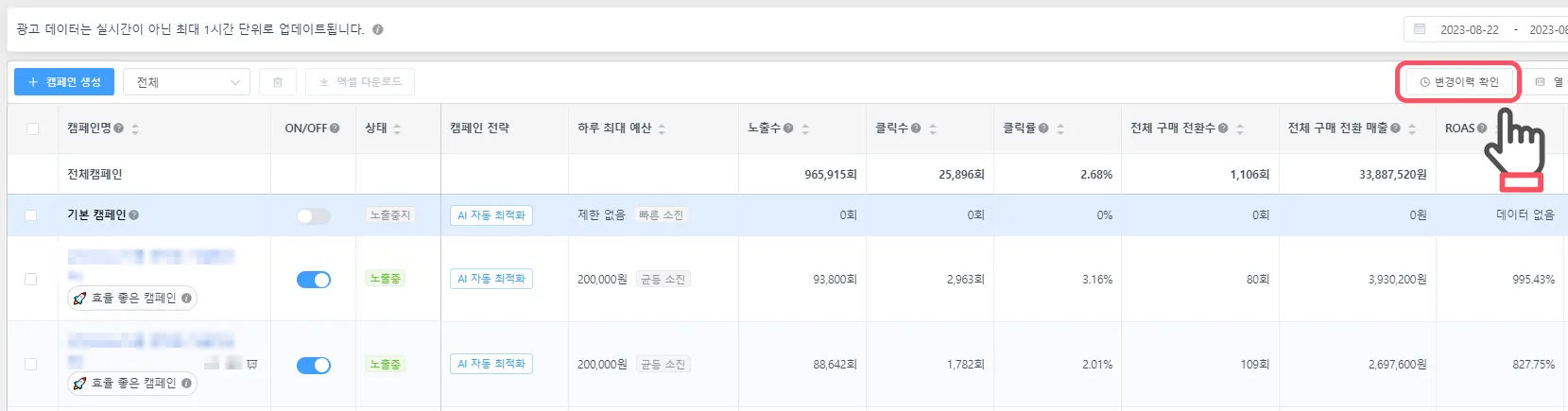Click help icon next to 클릭수 header
Viewport: 1568px width, 411px height.
[x=916, y=128]
